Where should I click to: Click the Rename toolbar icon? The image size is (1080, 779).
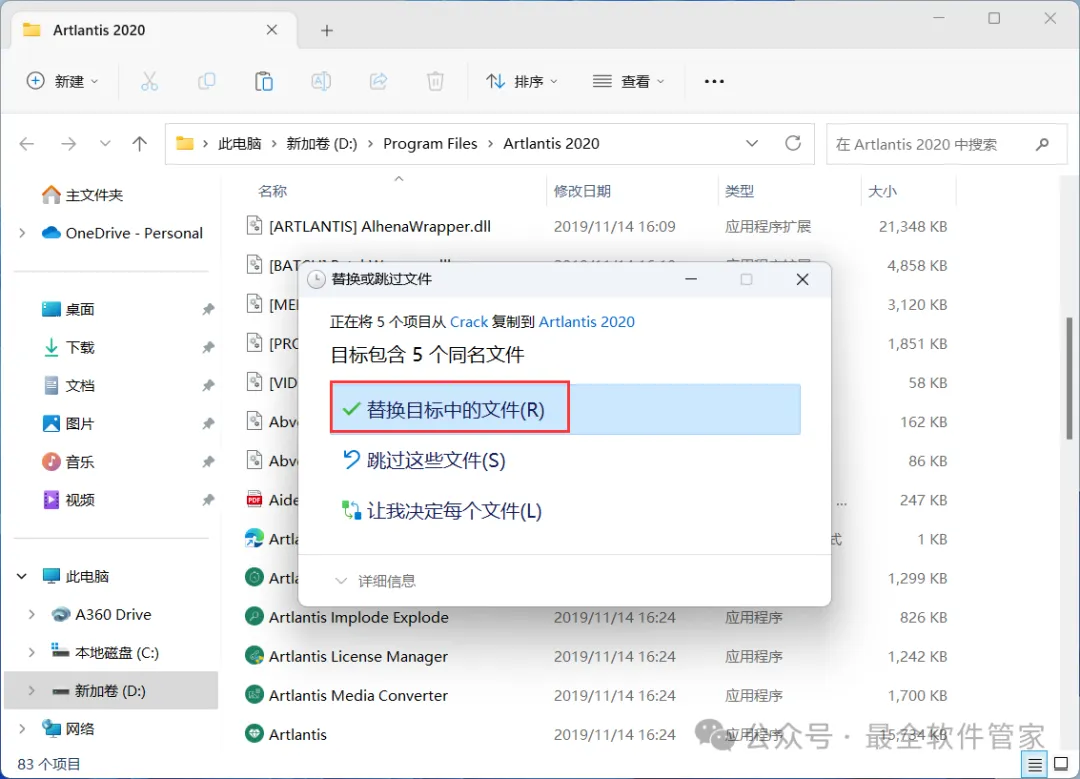(321, 81)
